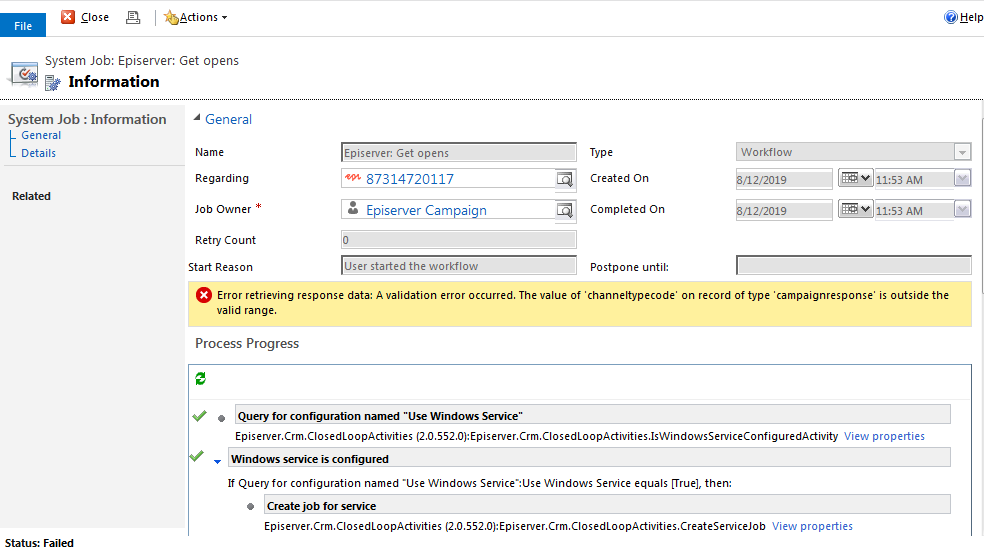Click the red error icon in warning bar
984x559 pixels.
(204, 295)
